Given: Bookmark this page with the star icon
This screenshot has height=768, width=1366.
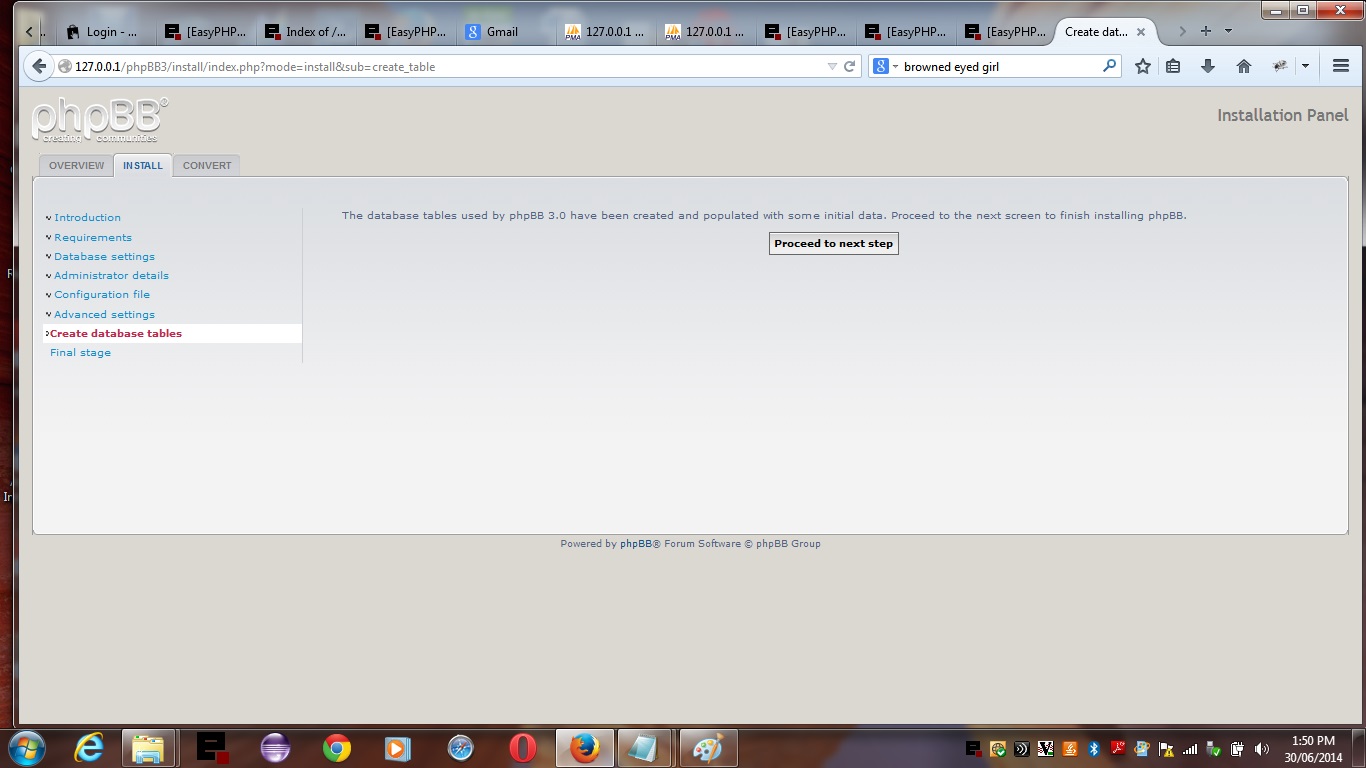Looking at the screenshot, I should tap(1143, 66).
